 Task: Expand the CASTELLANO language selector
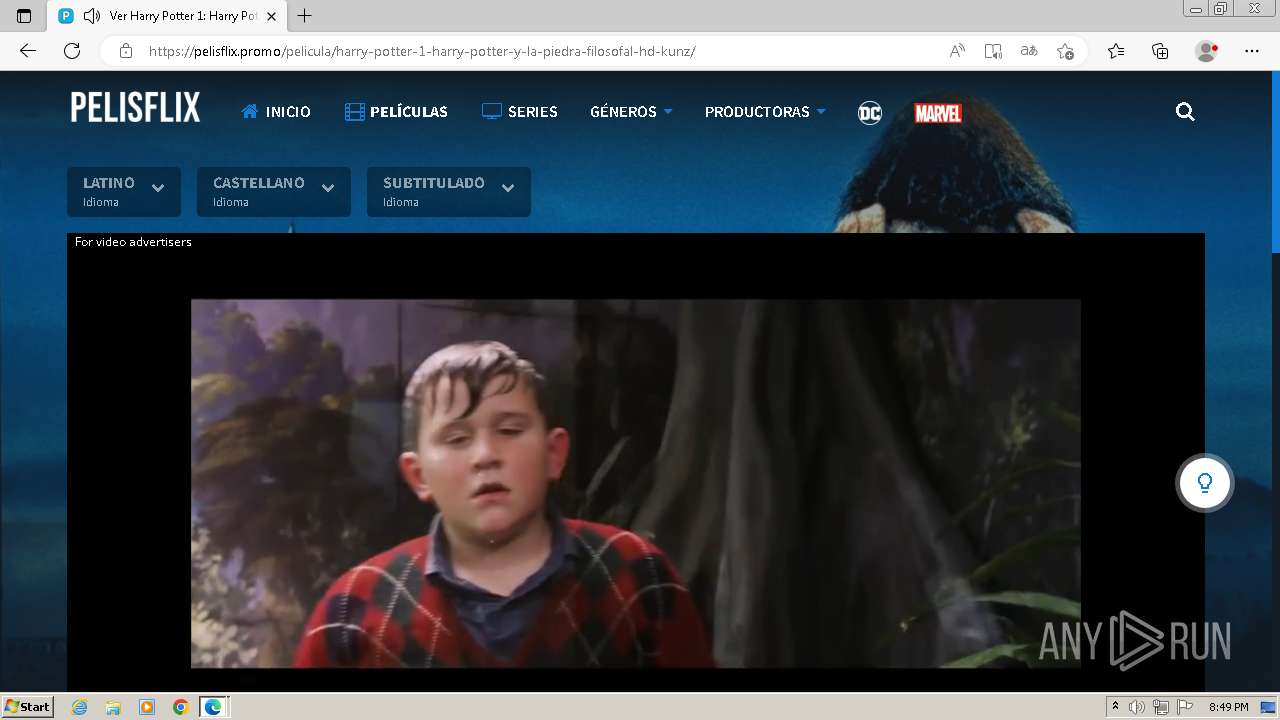click(x=274, y=192)
